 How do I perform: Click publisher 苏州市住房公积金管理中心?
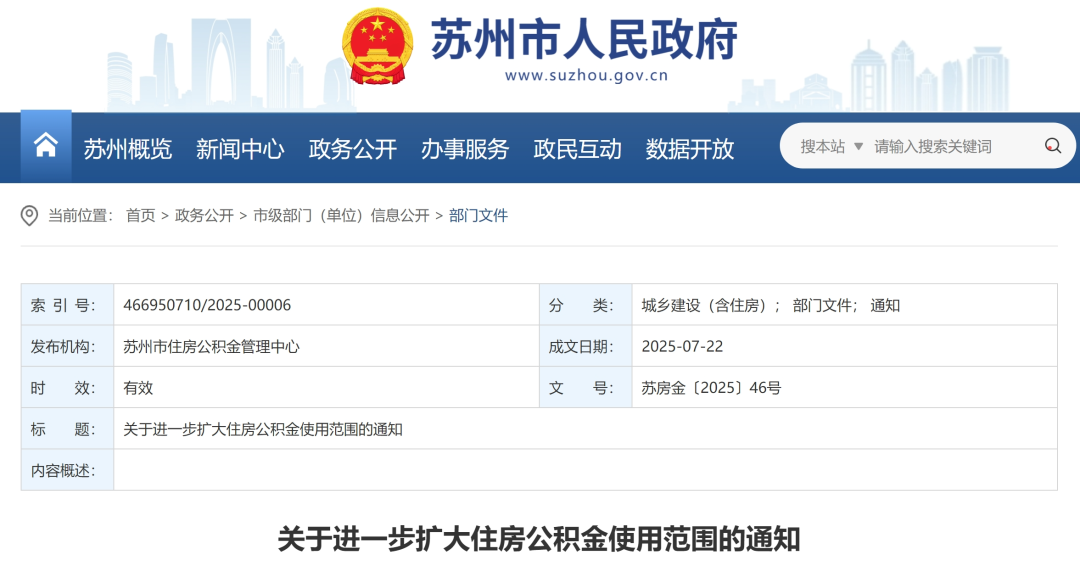tap(211, 346)
